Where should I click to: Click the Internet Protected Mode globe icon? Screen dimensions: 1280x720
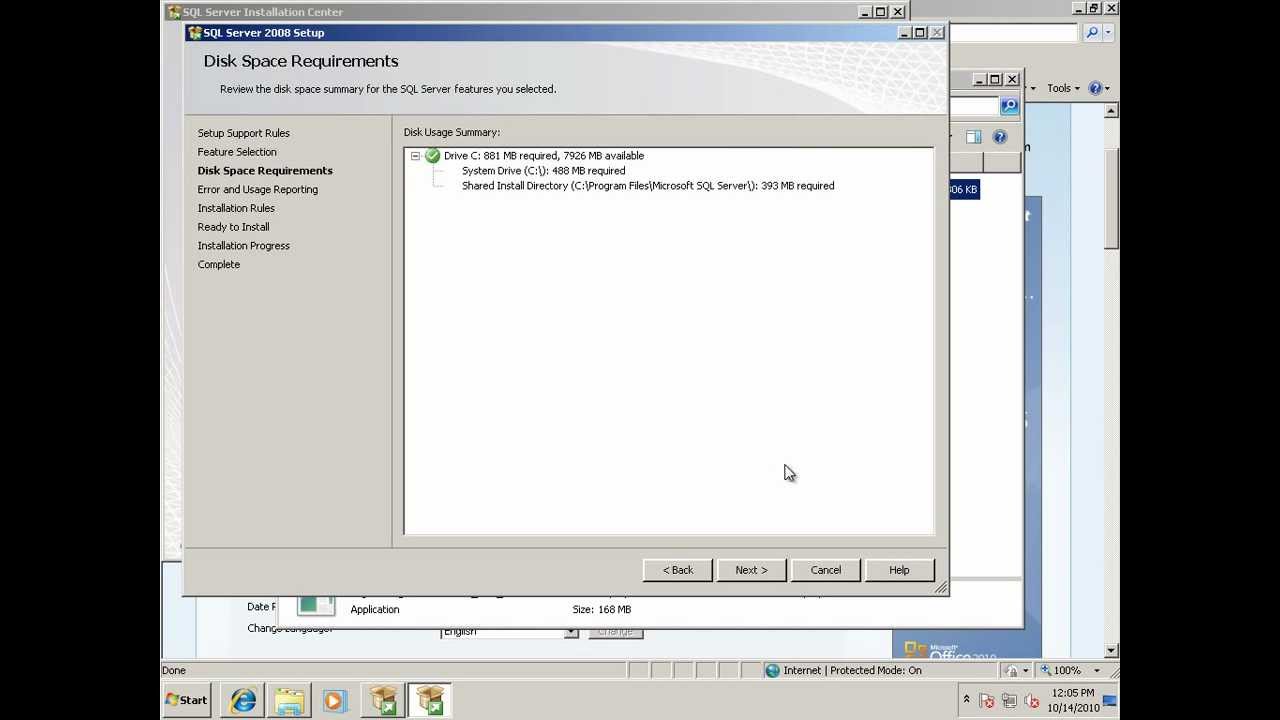coord(772,671)
